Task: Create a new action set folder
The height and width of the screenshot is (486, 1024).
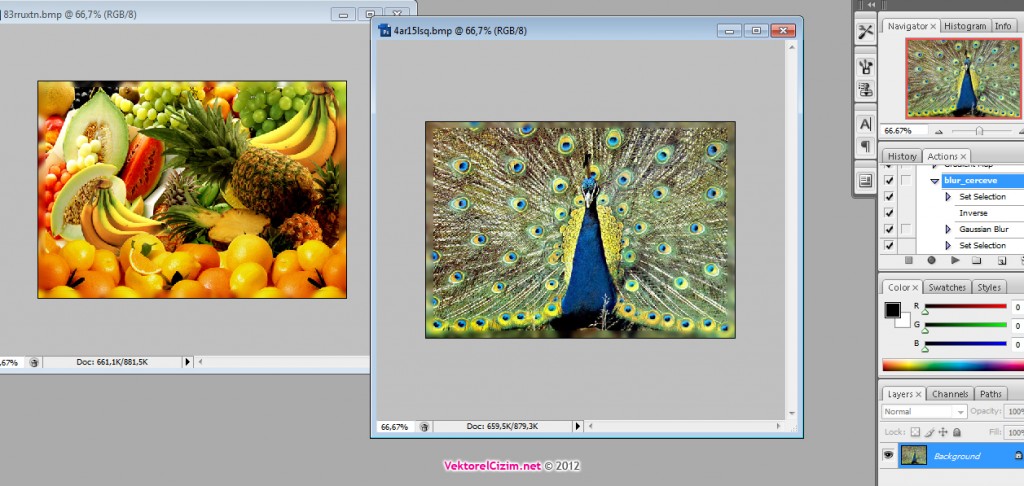Action: coord(977,261)
